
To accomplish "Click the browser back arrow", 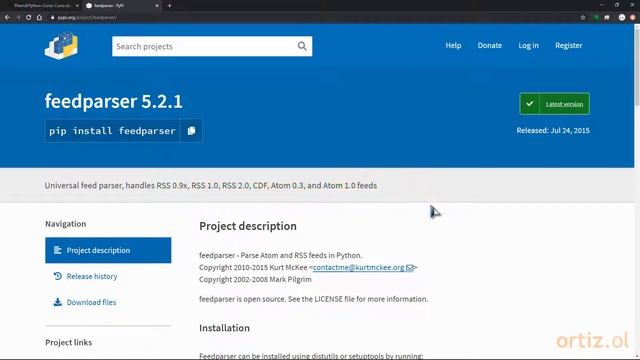I will [x=7, y=18].
